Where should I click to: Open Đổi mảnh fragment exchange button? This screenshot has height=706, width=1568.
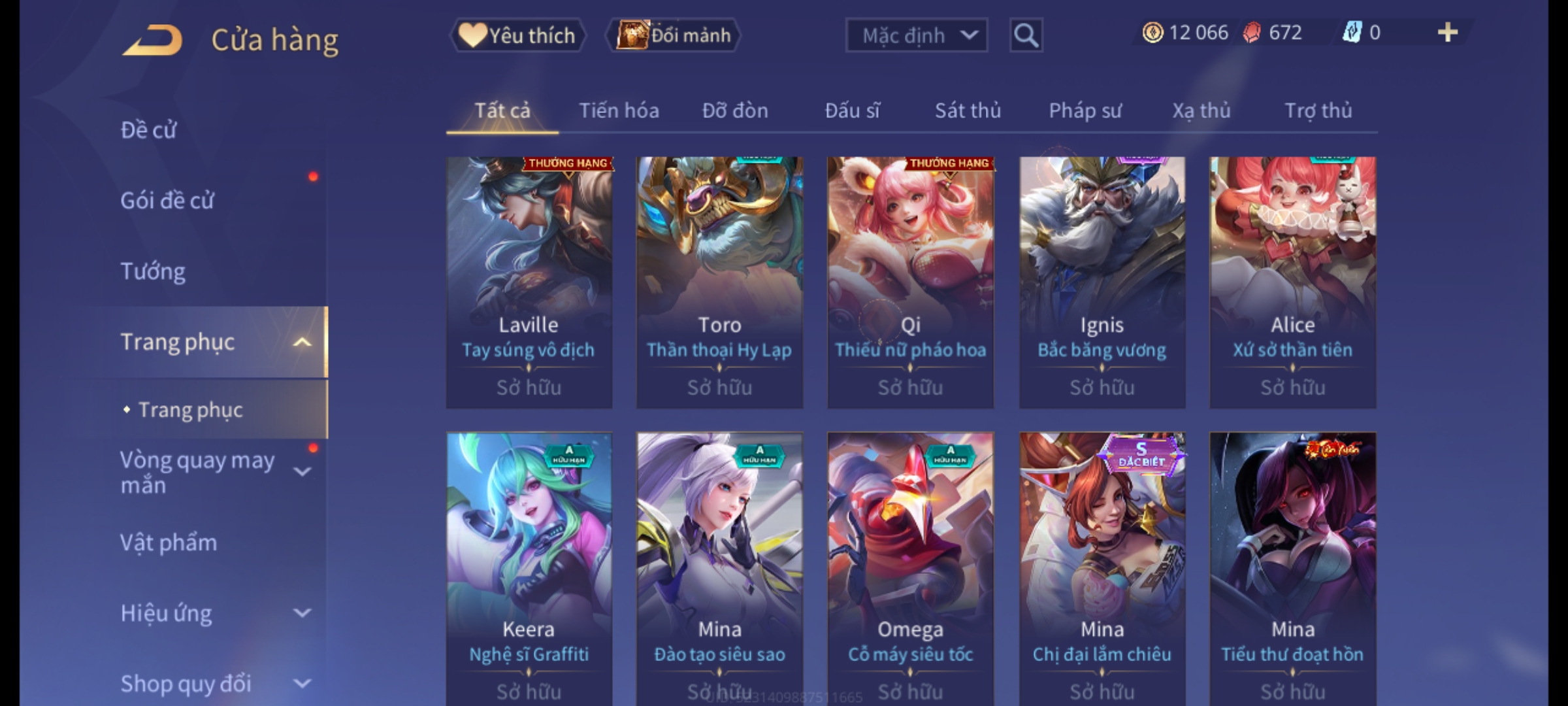coord(674,35)
